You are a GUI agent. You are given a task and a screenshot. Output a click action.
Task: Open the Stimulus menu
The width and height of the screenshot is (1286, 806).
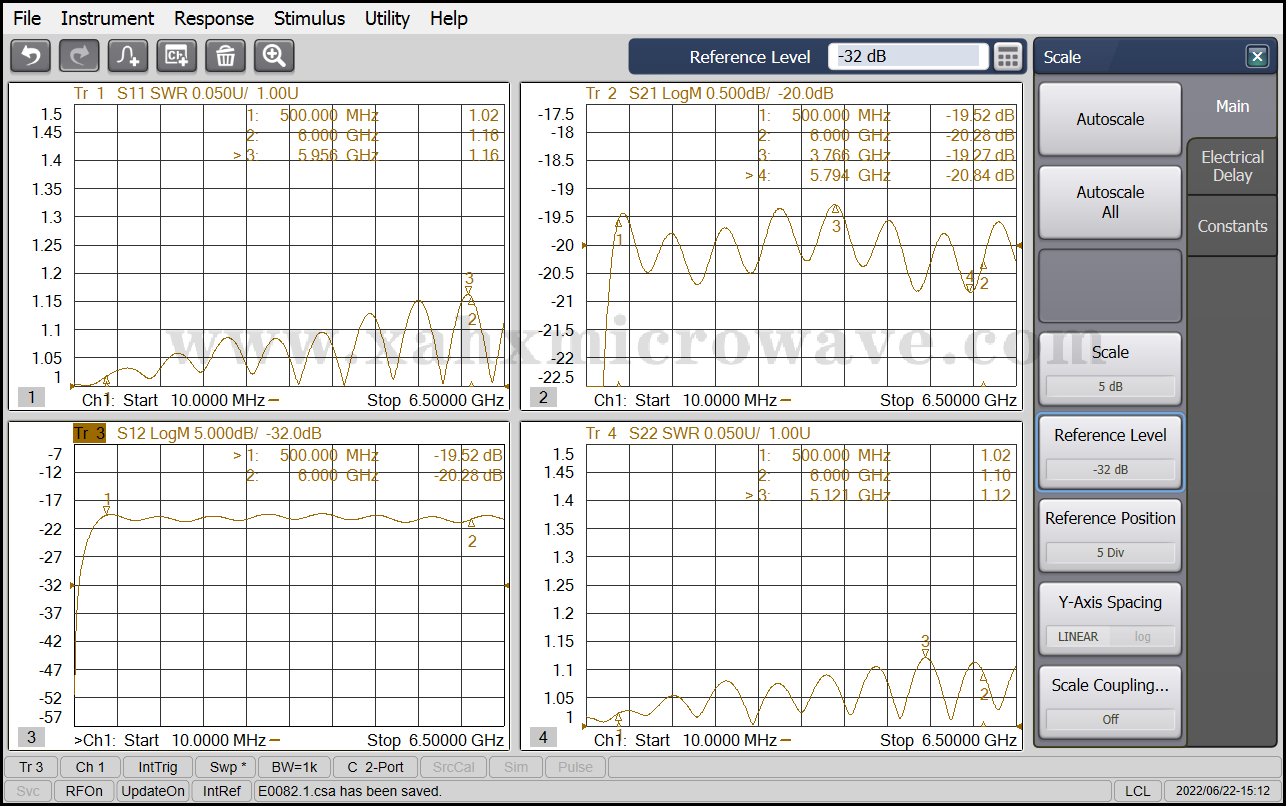309,18
